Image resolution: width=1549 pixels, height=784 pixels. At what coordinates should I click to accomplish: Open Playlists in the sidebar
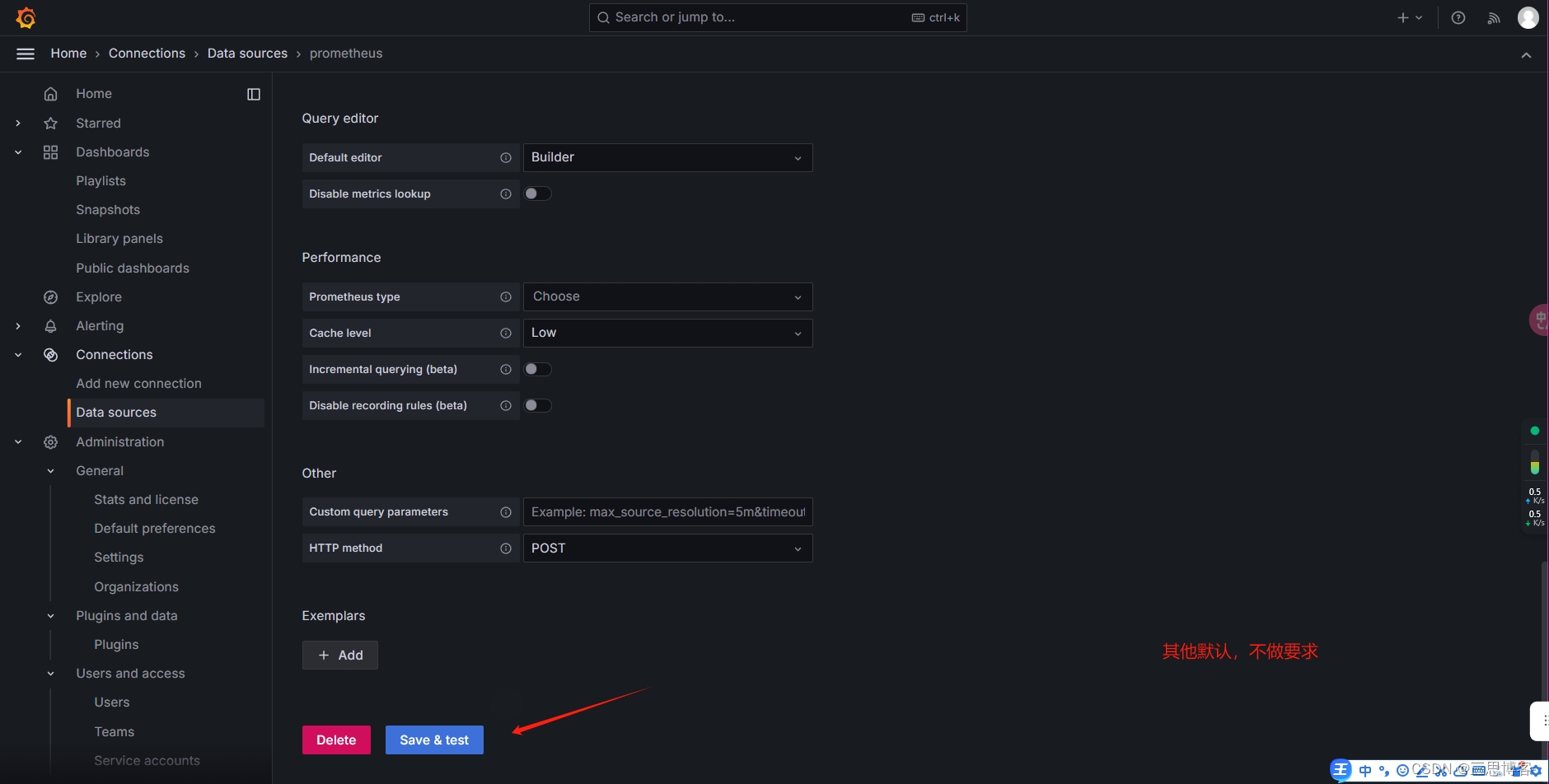[x=101, y=181]
